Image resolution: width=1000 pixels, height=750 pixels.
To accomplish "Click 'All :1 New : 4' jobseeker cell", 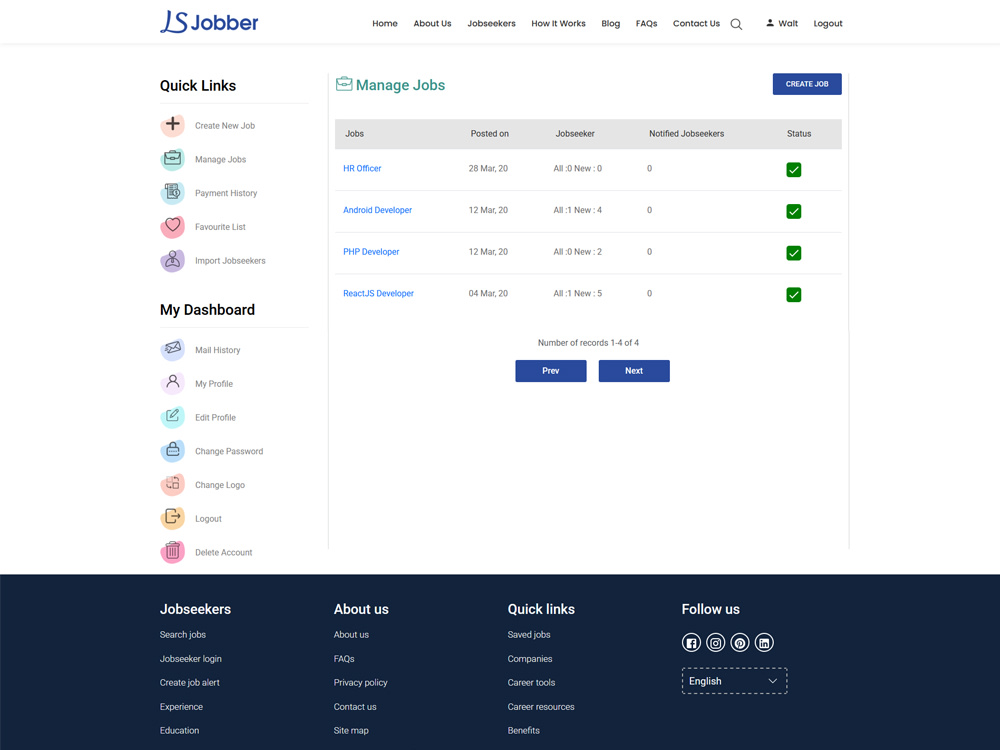I will click(x=578, y=210).
